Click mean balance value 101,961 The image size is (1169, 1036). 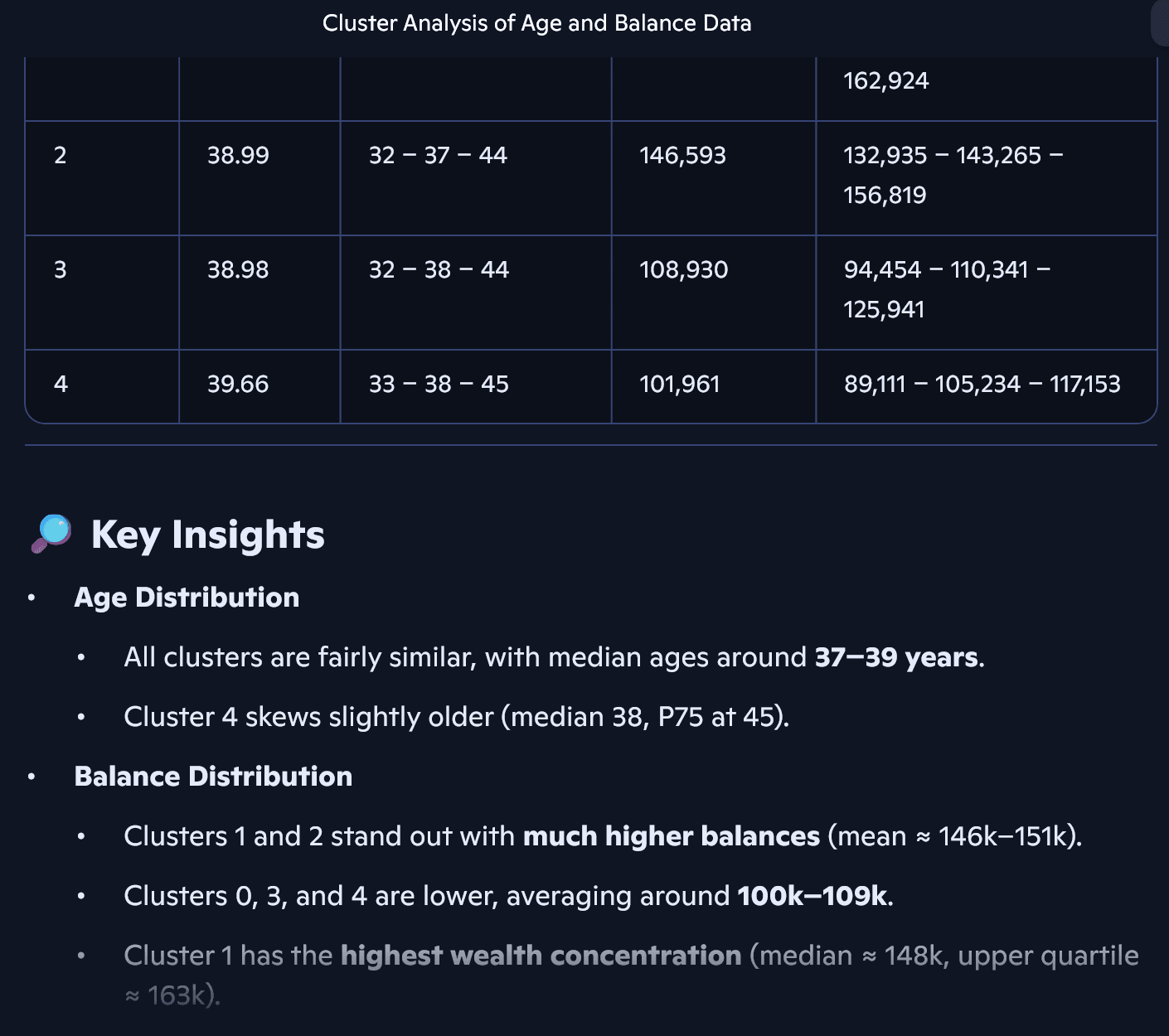click(x=680, y=384)
